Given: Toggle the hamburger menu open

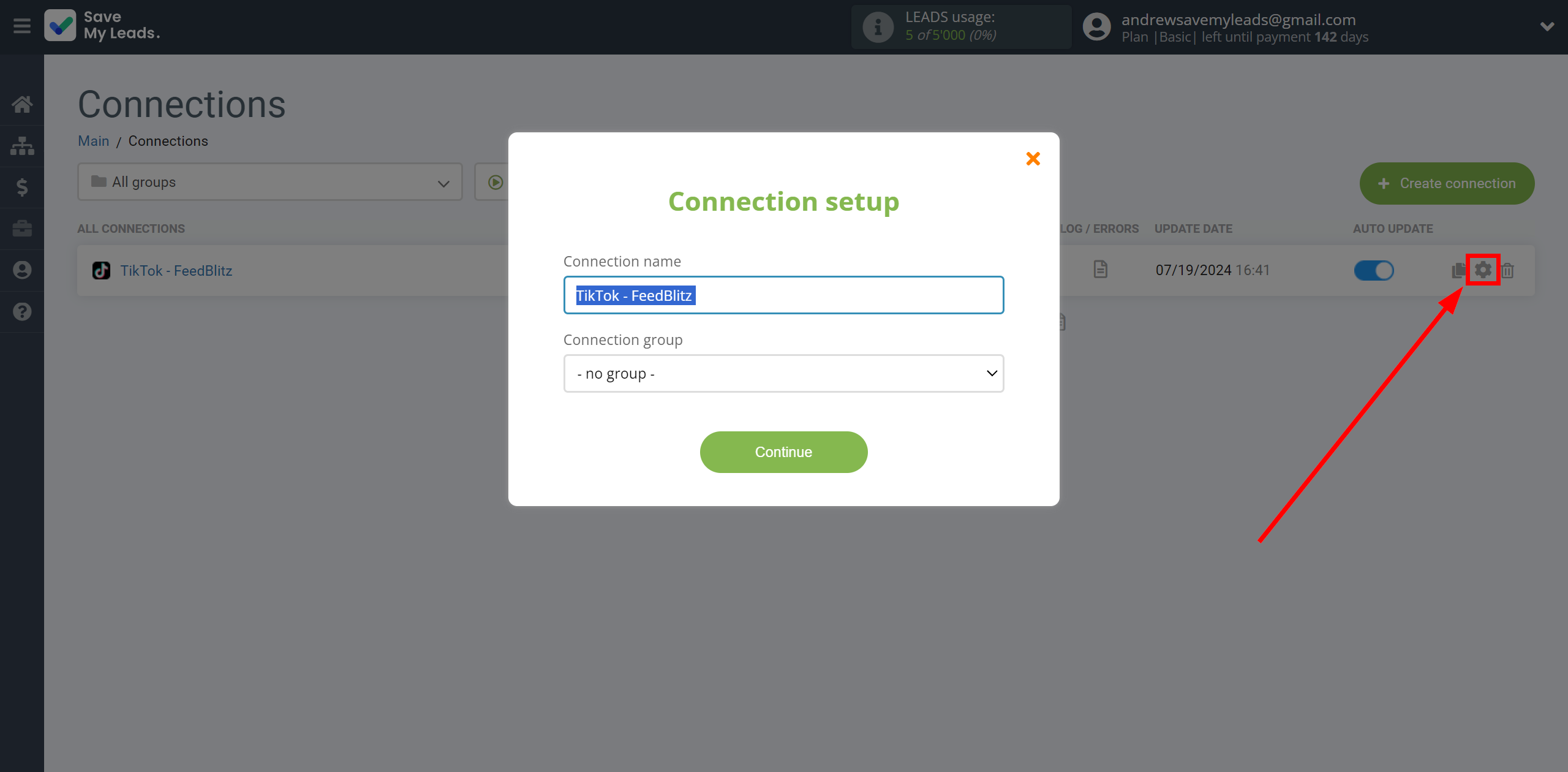Looking at the screenshot, I should [x=22, y=26].
